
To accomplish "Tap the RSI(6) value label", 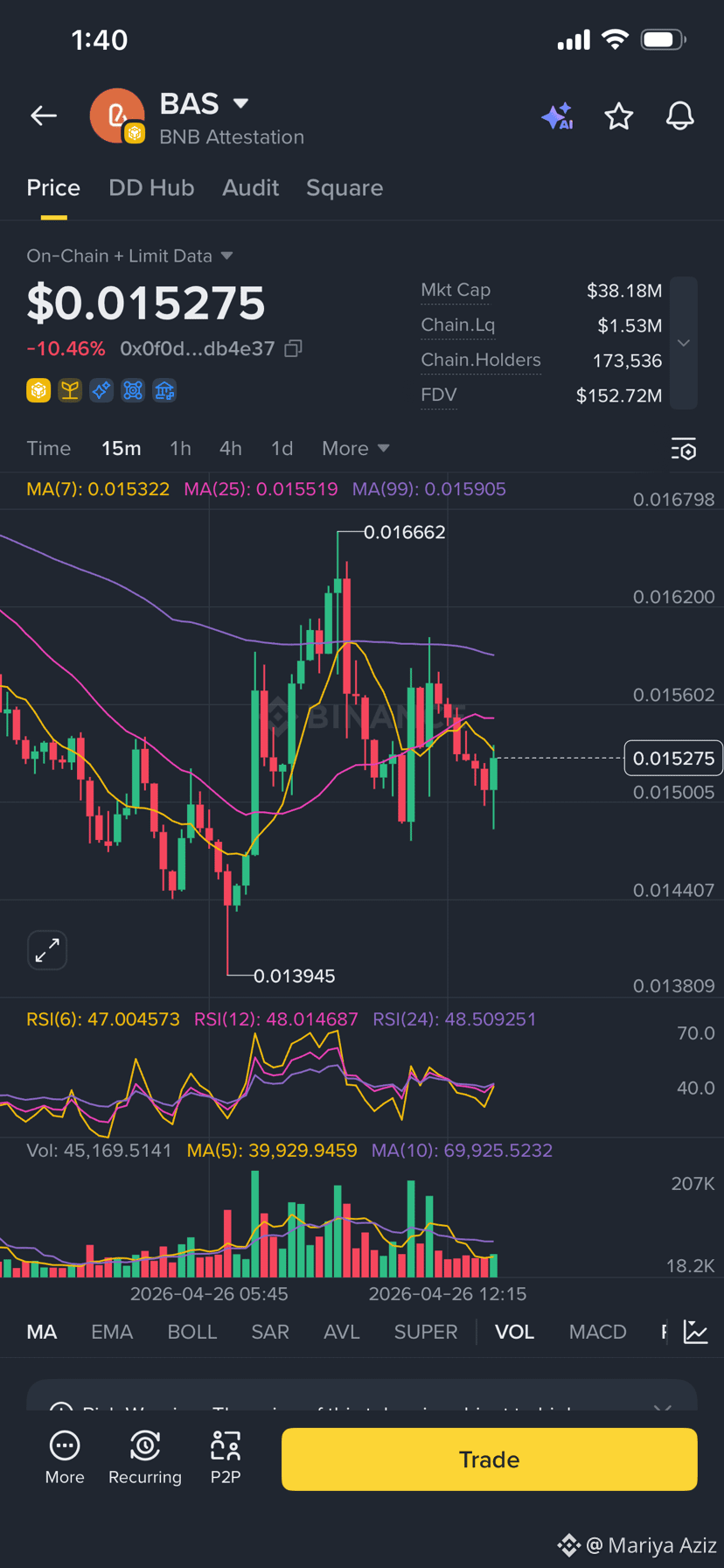I will [x=103, y=1019].
